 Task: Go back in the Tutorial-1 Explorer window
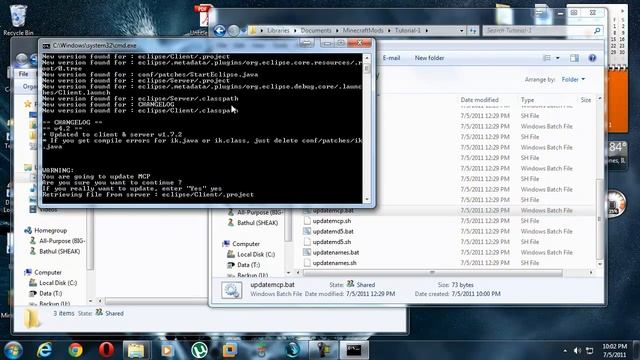pyautogui.click(x=220, y=31)
